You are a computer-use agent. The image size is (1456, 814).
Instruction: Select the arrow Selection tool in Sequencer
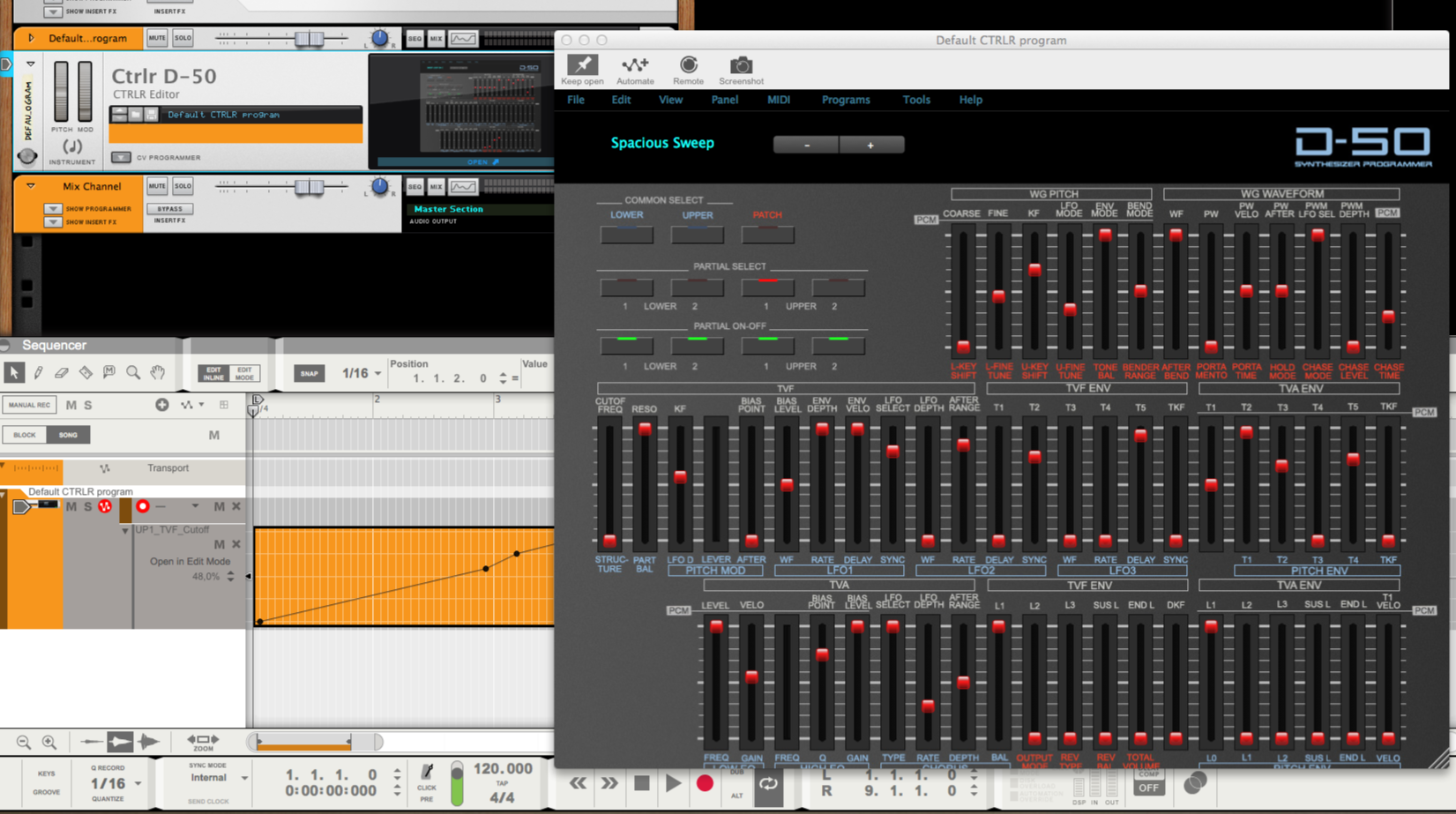14,373
